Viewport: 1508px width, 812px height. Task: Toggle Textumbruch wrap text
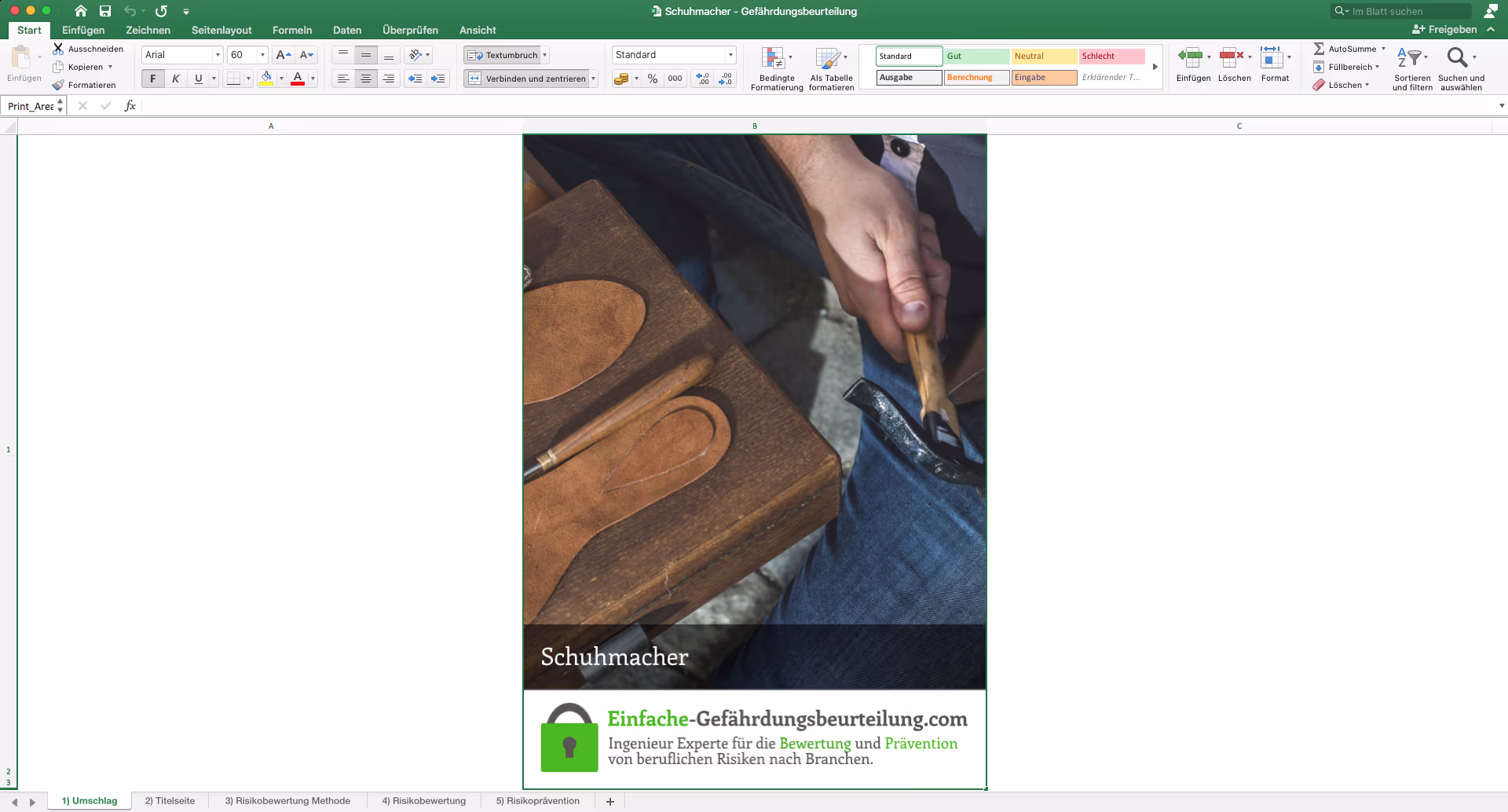(x=503, y=55)
